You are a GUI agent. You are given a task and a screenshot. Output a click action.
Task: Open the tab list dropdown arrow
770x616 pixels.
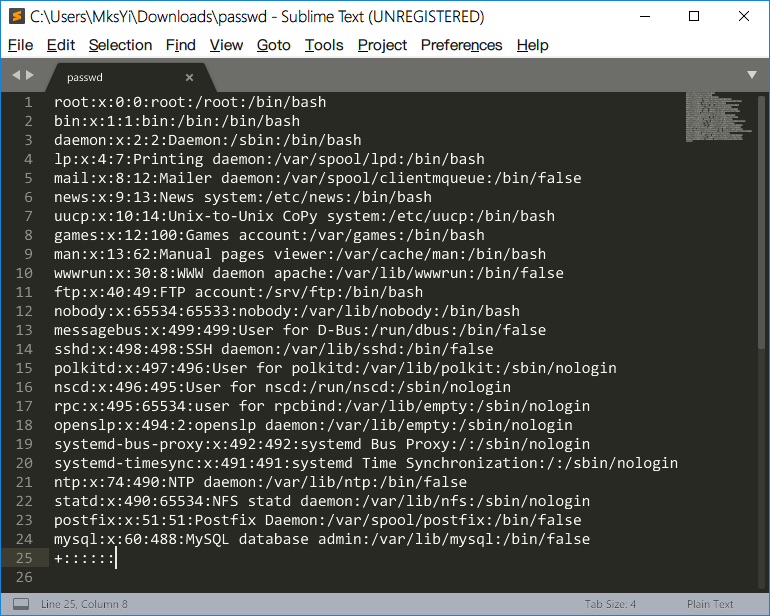click(752, 75)
